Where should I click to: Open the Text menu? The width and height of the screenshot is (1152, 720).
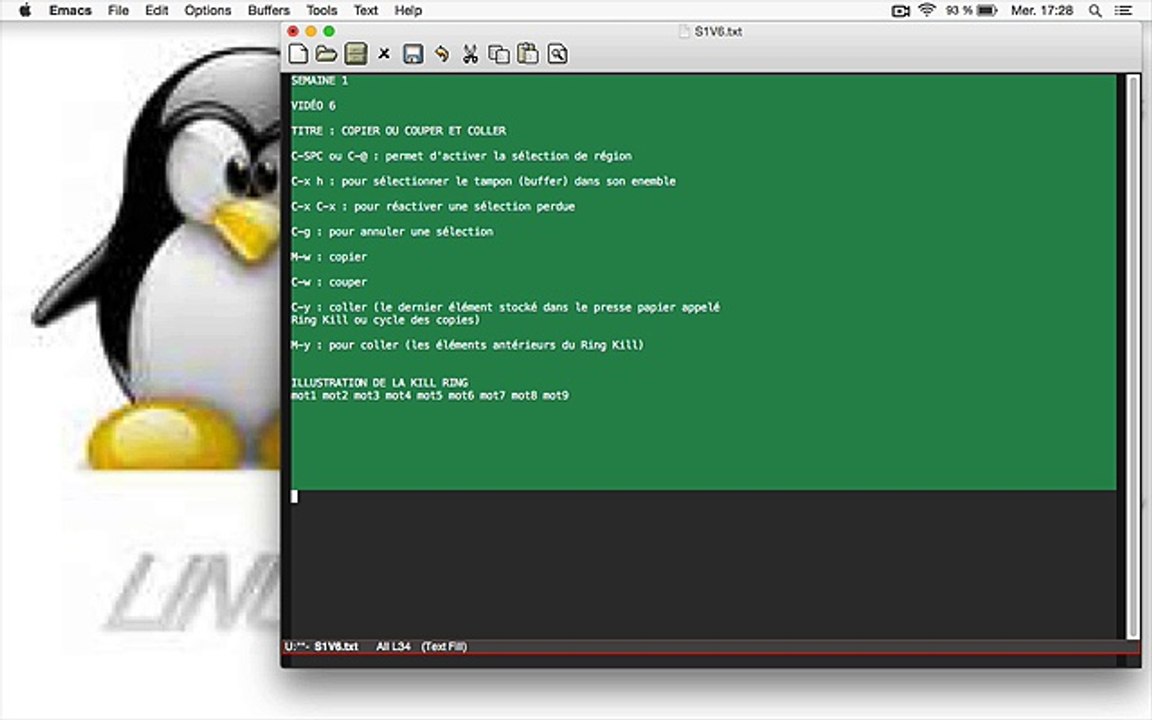(x=365, y=10)
